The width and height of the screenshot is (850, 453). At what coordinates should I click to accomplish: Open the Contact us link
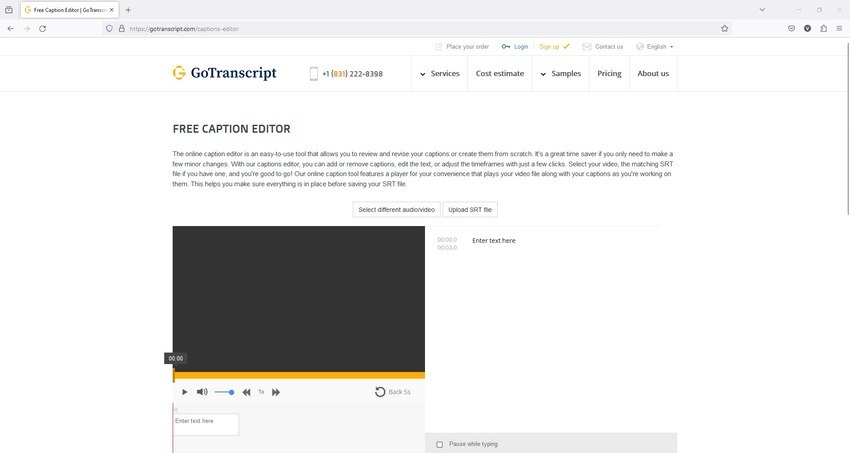click(x=603, y=47)
